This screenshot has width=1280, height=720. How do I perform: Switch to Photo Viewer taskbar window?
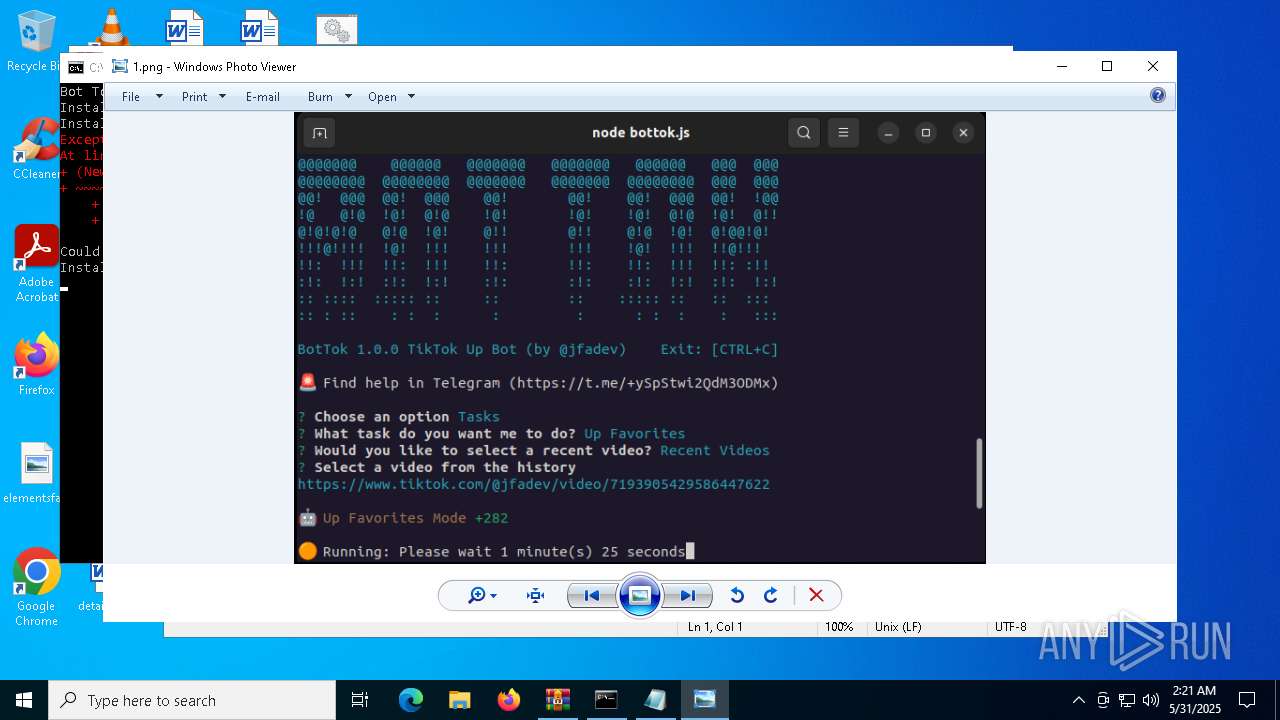pyautogui.click(x=704, y=700)
